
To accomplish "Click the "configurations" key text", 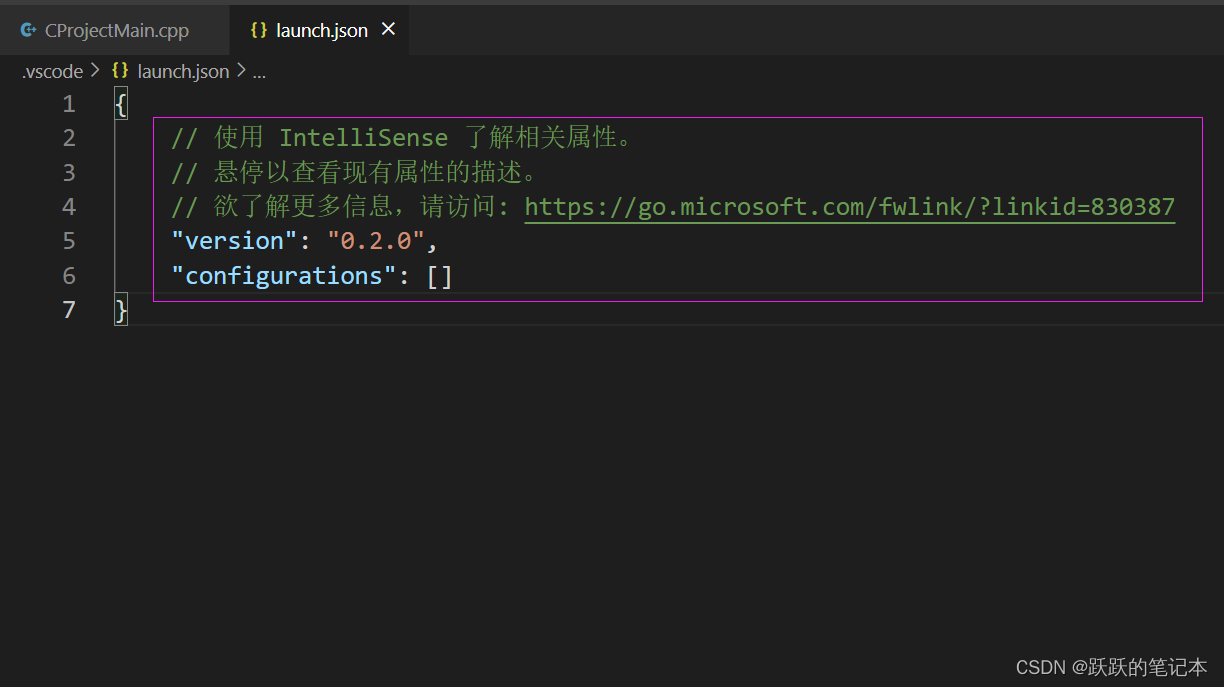I will click(284, 275).
